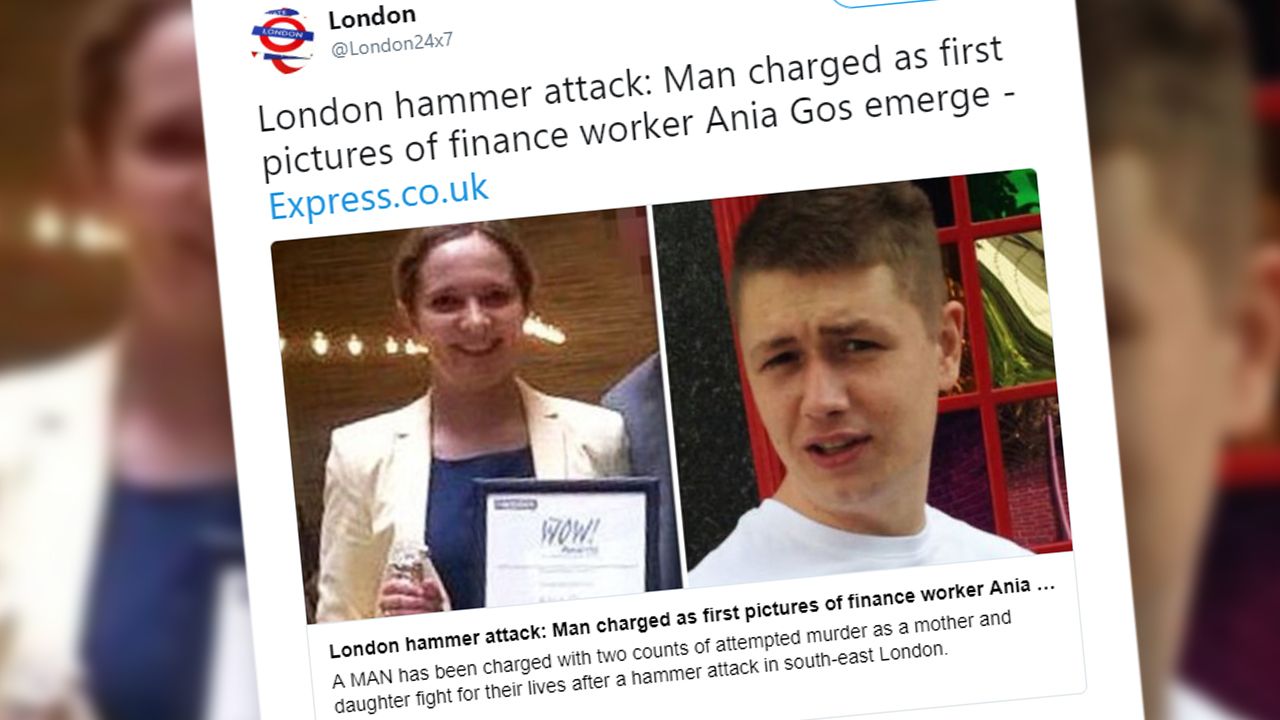Click the London display name
Screen dimensions: 1280x720
[372, 17]
